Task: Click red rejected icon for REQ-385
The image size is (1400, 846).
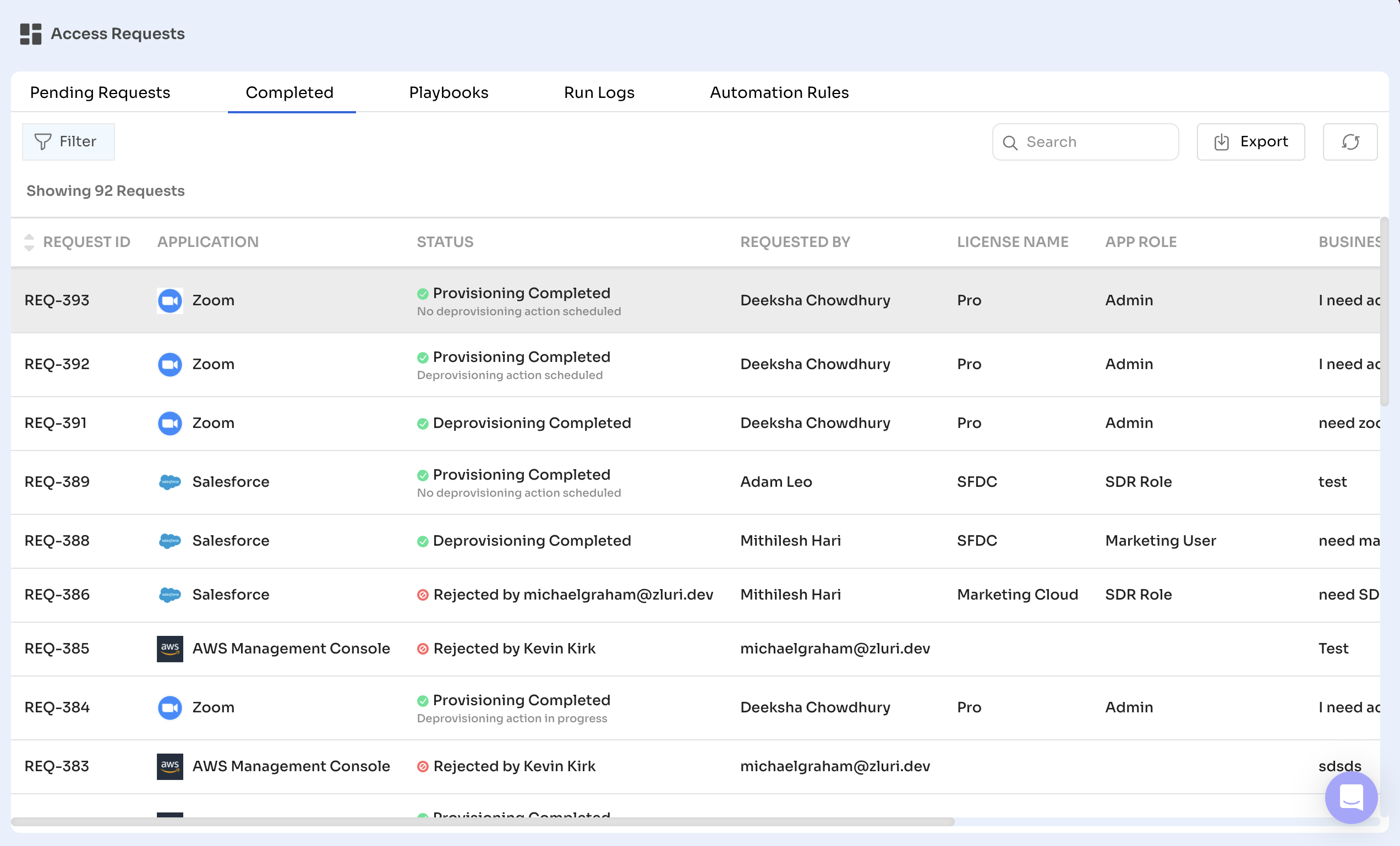Action: pyautogui.click(x=422, y=649)
